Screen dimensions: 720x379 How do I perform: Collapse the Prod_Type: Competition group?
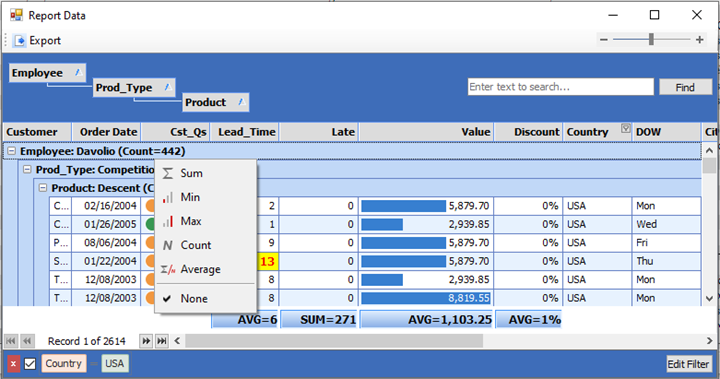point(27,170)
